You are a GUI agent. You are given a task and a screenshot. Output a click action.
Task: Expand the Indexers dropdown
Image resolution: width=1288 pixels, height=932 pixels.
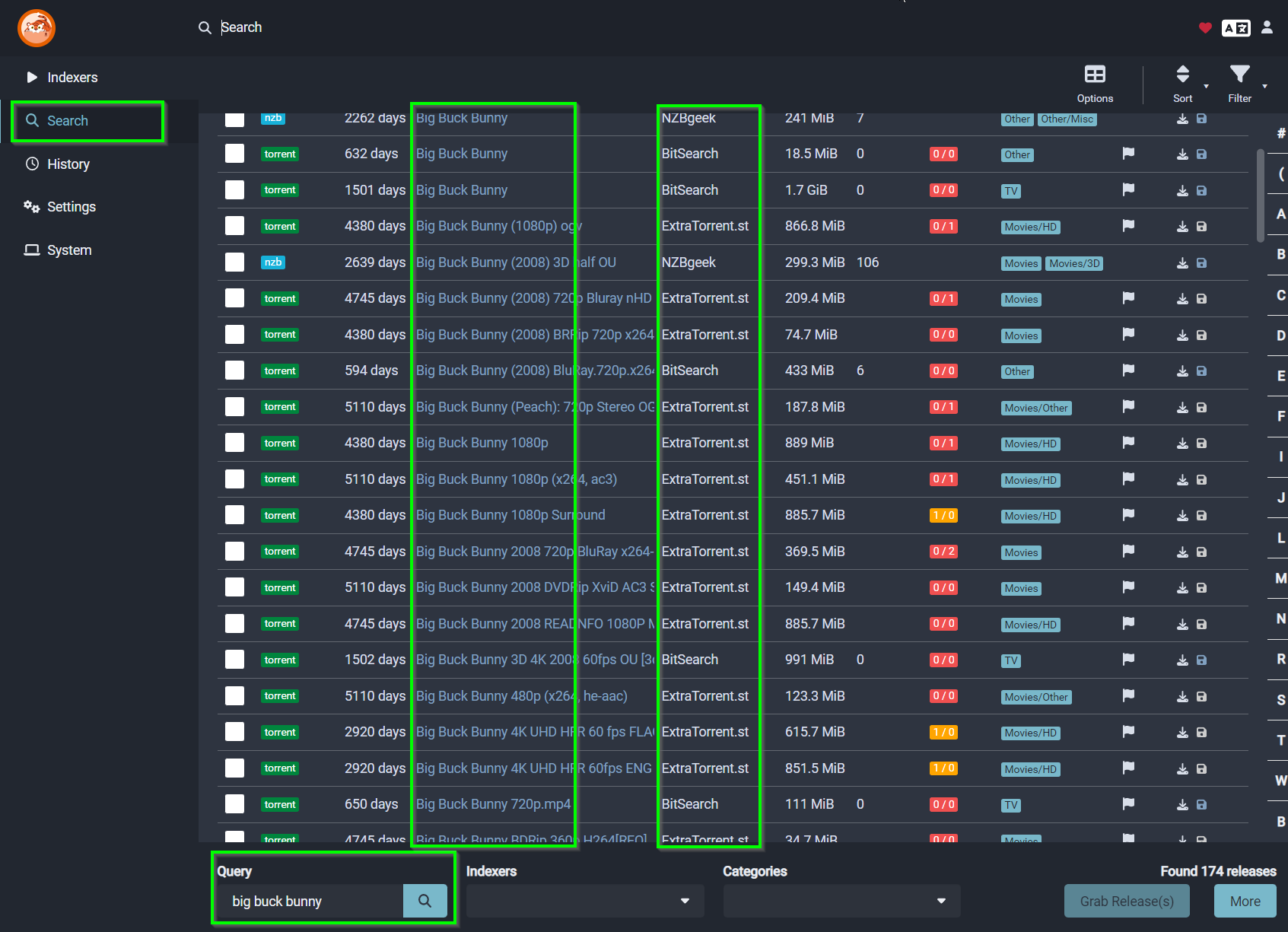pos(584,901)
